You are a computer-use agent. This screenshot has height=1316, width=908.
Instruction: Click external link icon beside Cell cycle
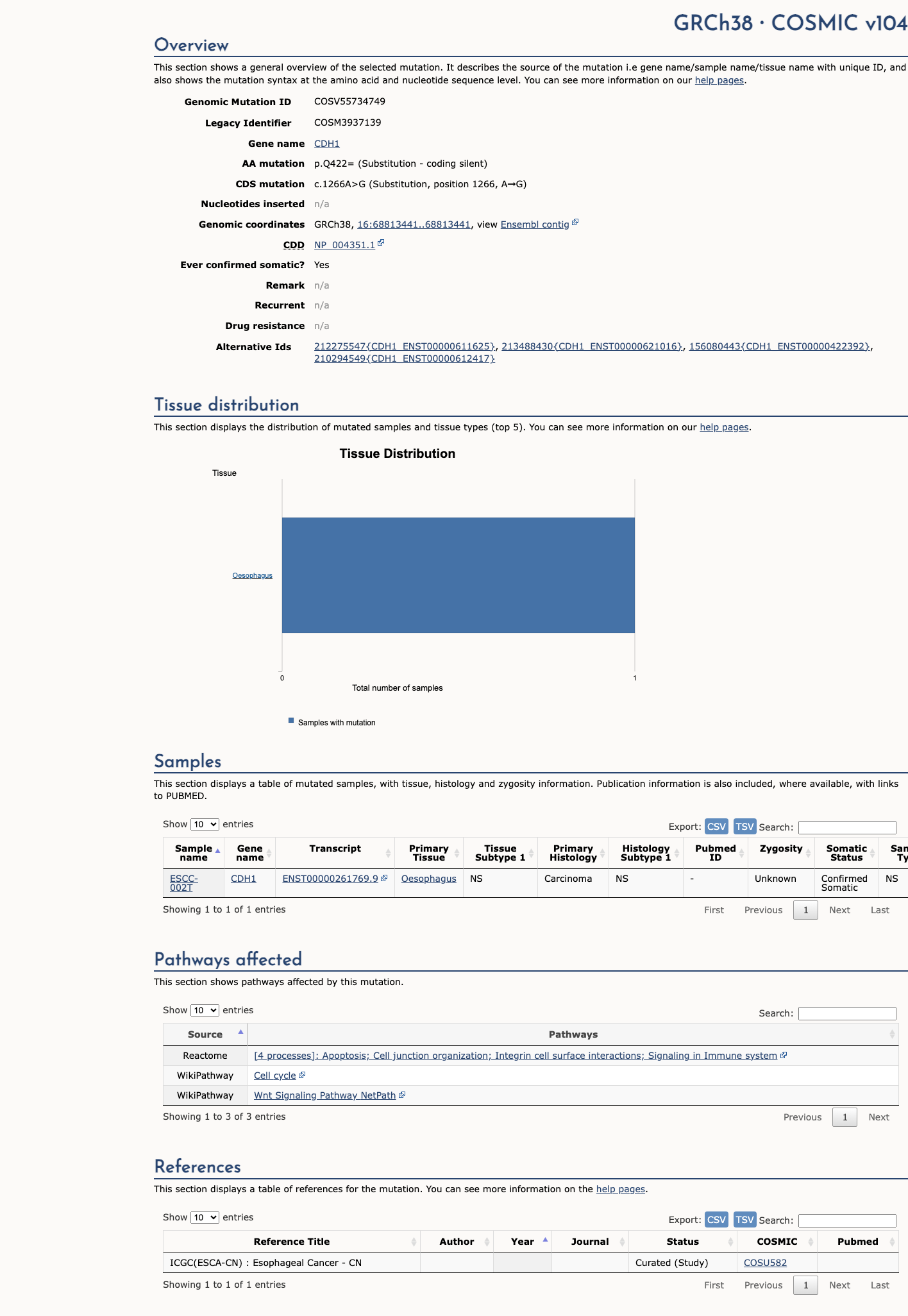point(302,1075)
